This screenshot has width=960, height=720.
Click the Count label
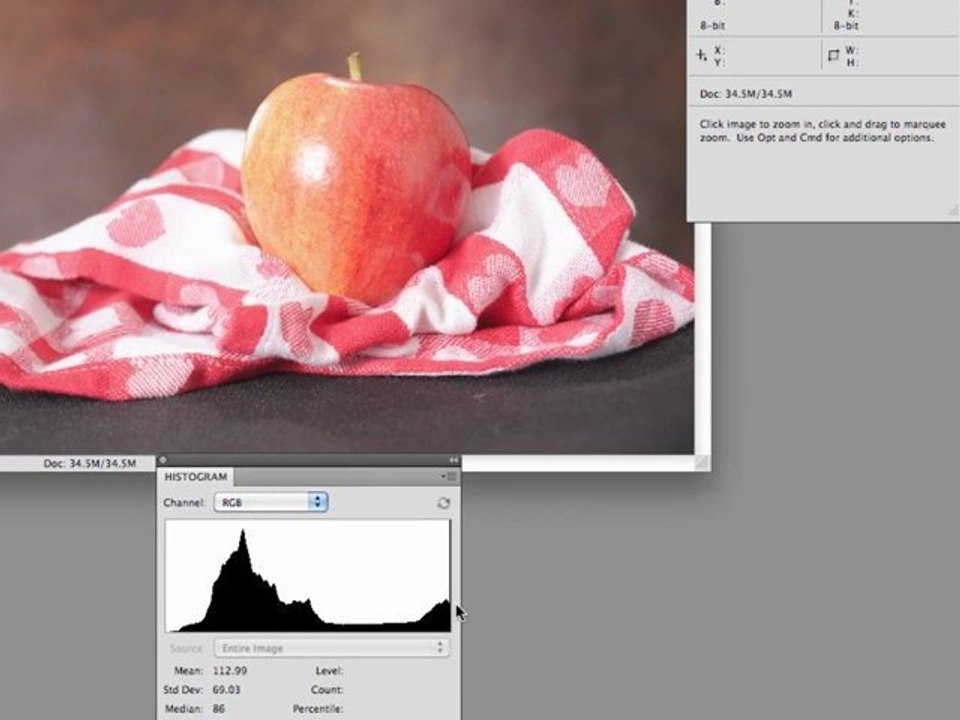pyautogui.click(x=327, y=689)
